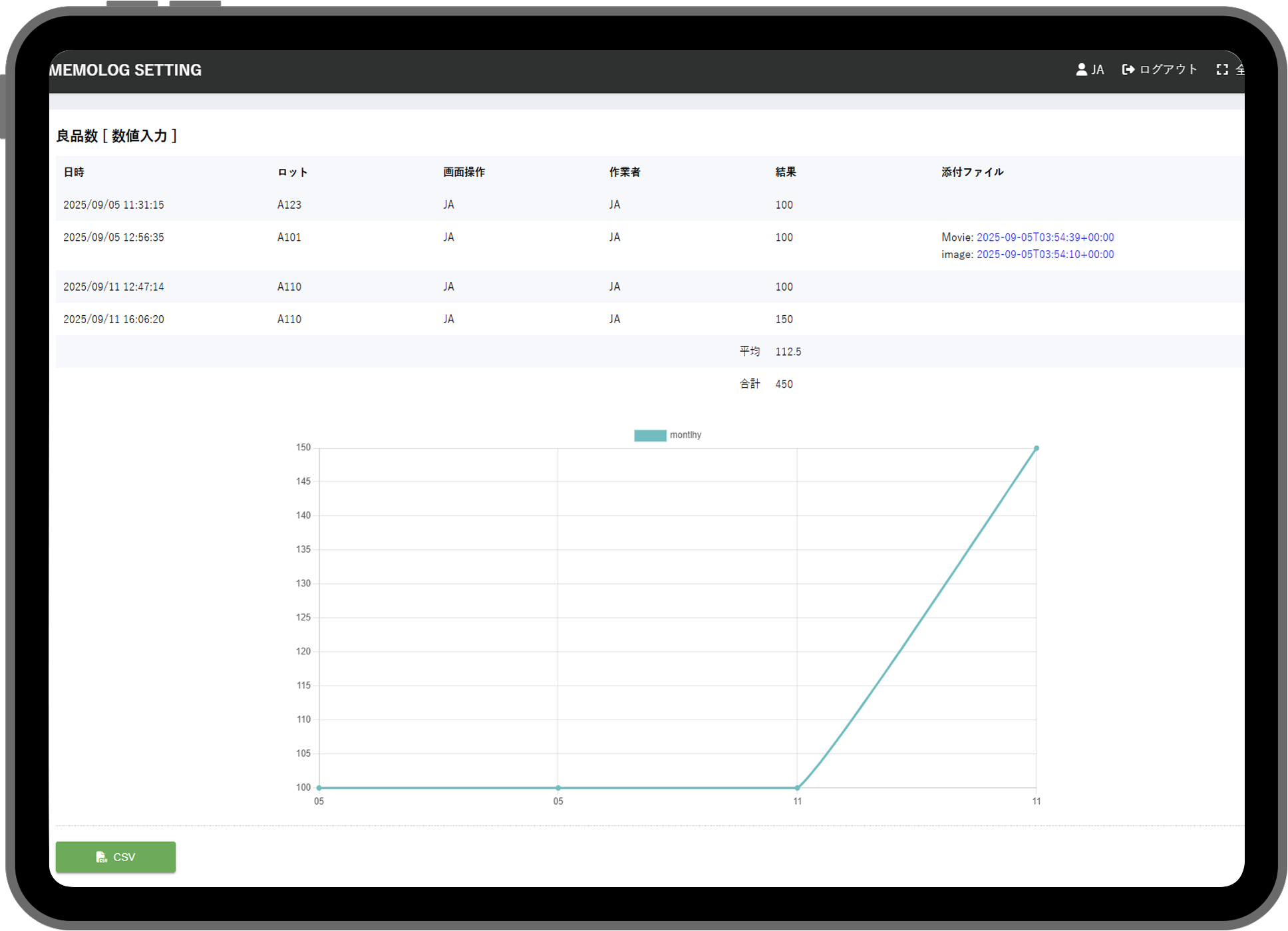Open the Movie attachment timestamp link
Screen dimensions: 1288x931
[x=1045, y=237]
